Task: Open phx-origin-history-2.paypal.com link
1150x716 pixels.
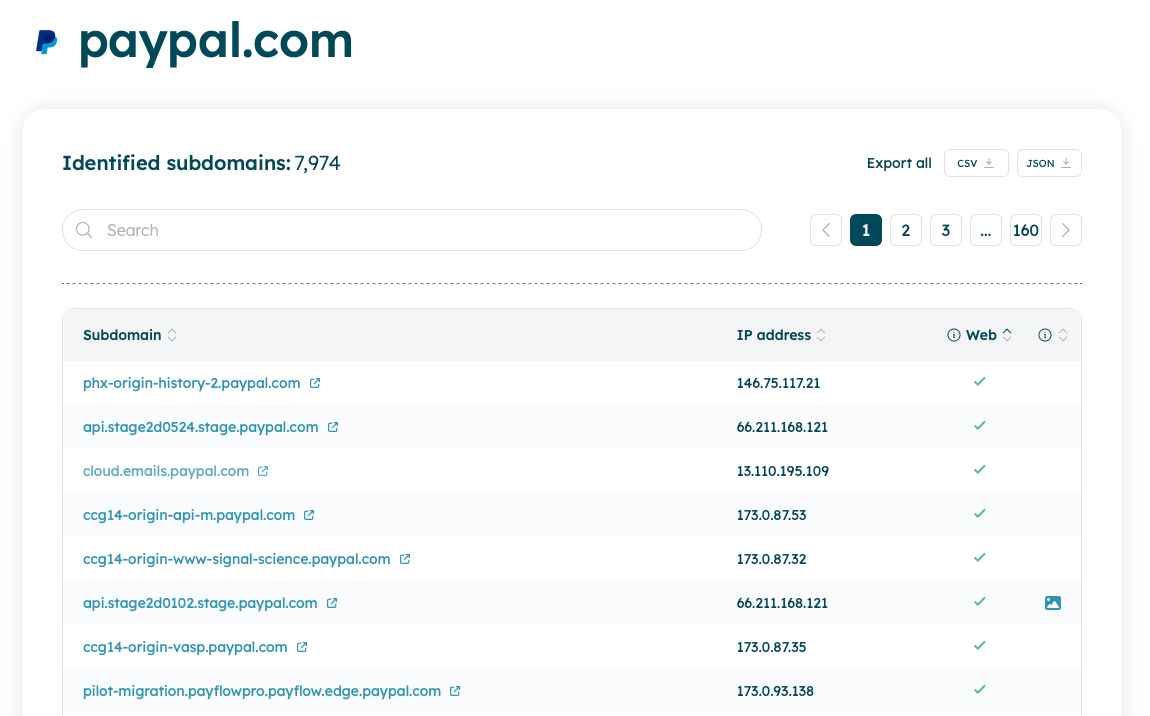Action: [191, 383]
